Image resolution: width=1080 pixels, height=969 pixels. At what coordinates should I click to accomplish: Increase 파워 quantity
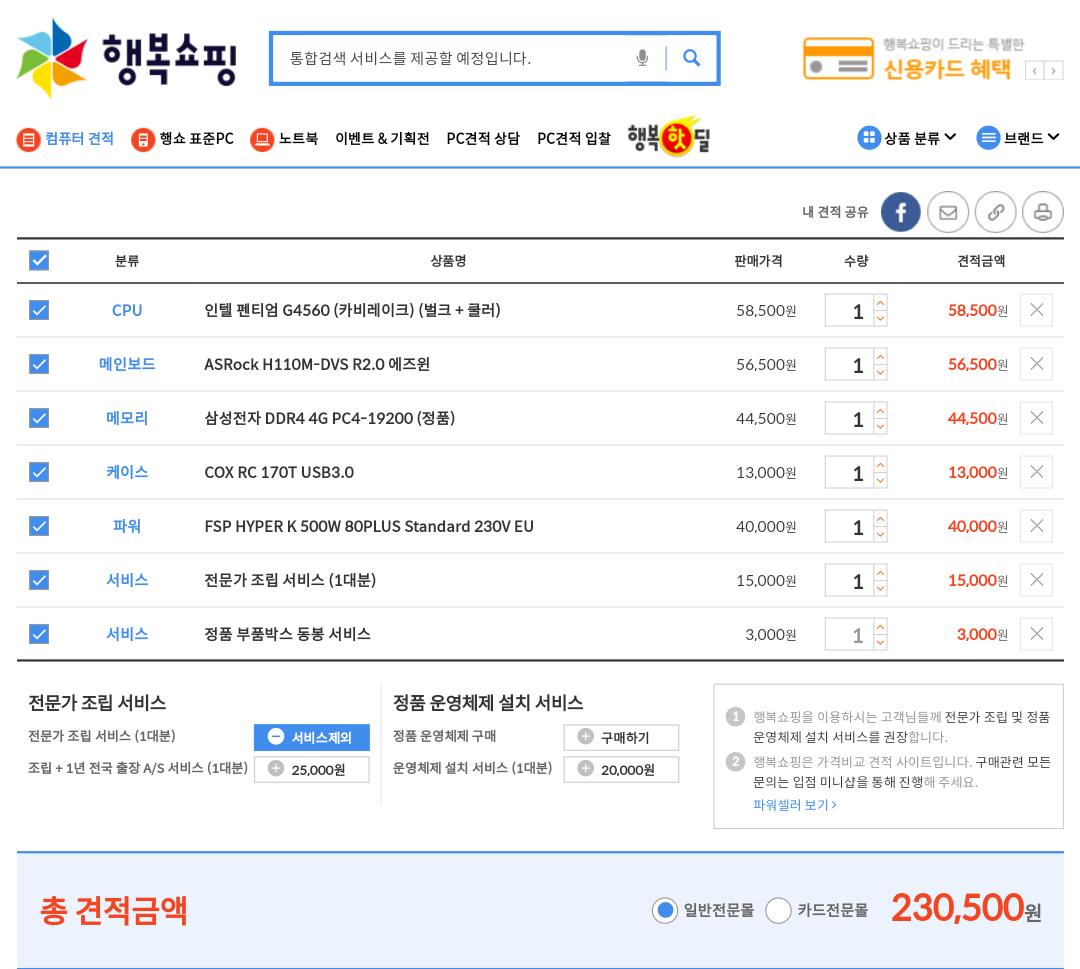click(x=880, y=519)
